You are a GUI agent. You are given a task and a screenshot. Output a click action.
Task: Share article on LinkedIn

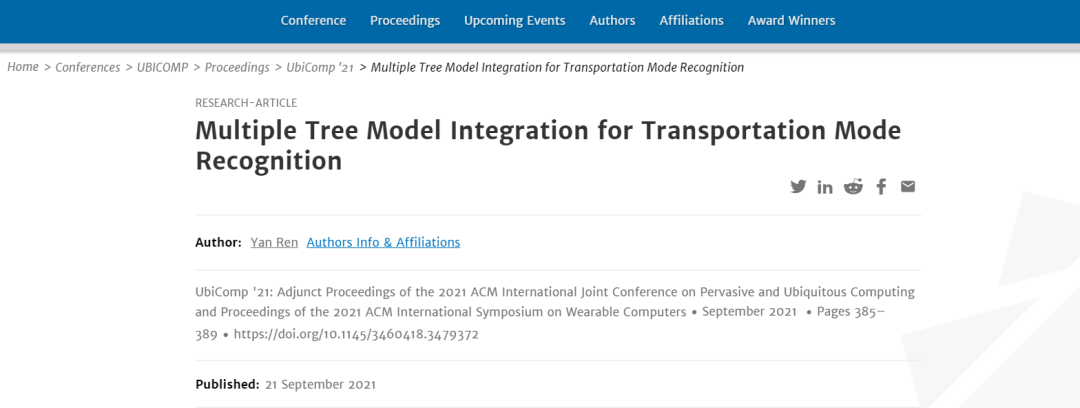click(x=825, y=187)
